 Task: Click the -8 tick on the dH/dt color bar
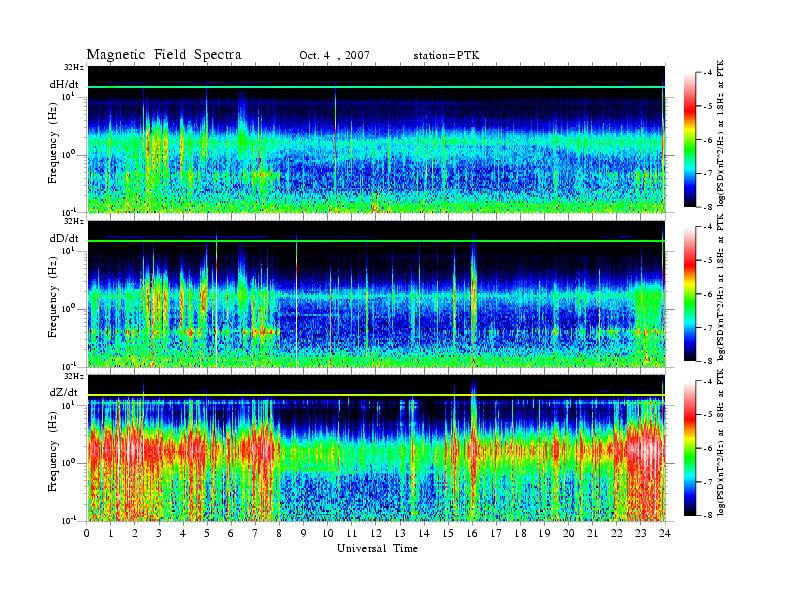tap(706, 207)
